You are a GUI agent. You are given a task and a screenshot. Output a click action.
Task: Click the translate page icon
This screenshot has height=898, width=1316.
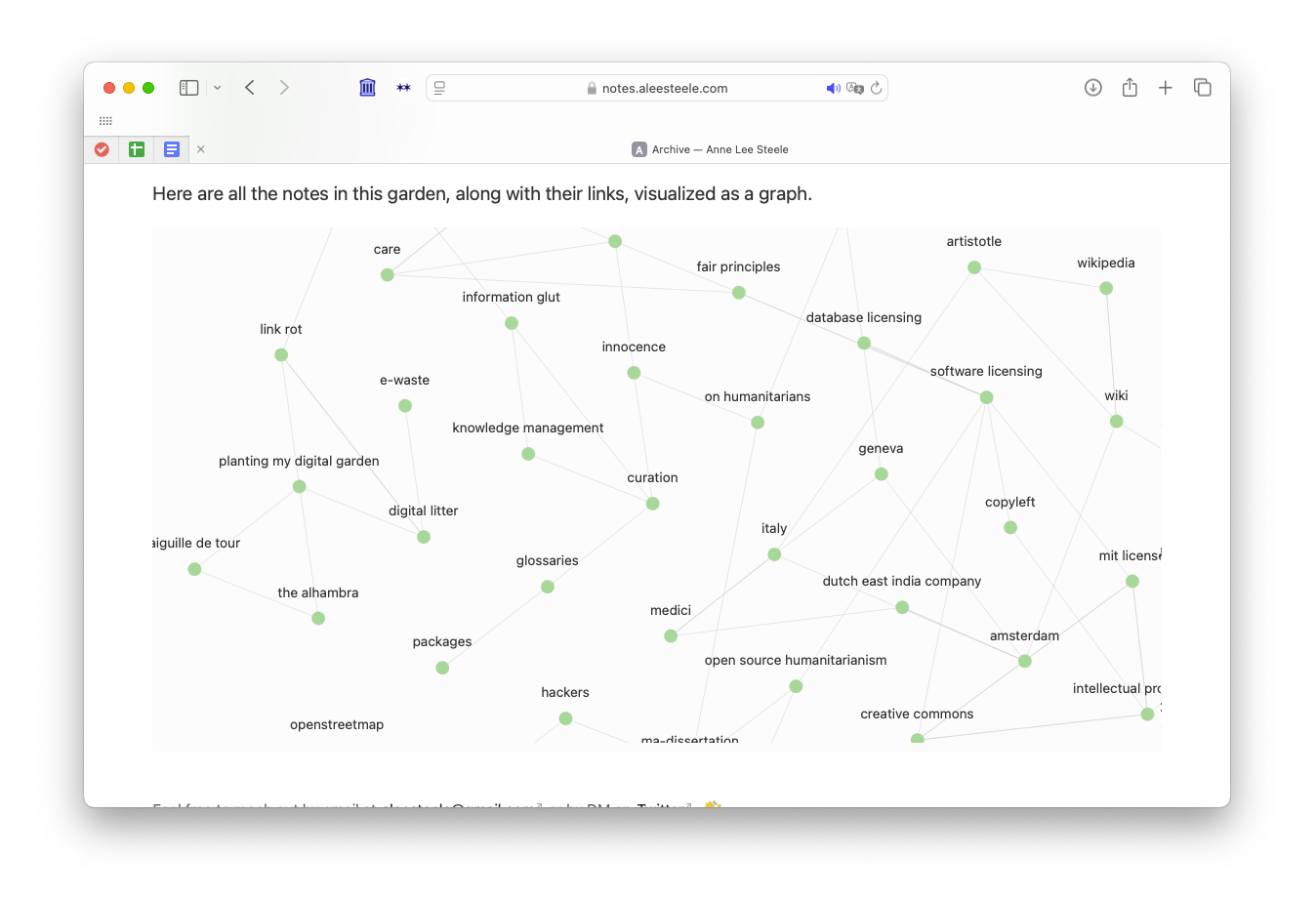point(855,88)
